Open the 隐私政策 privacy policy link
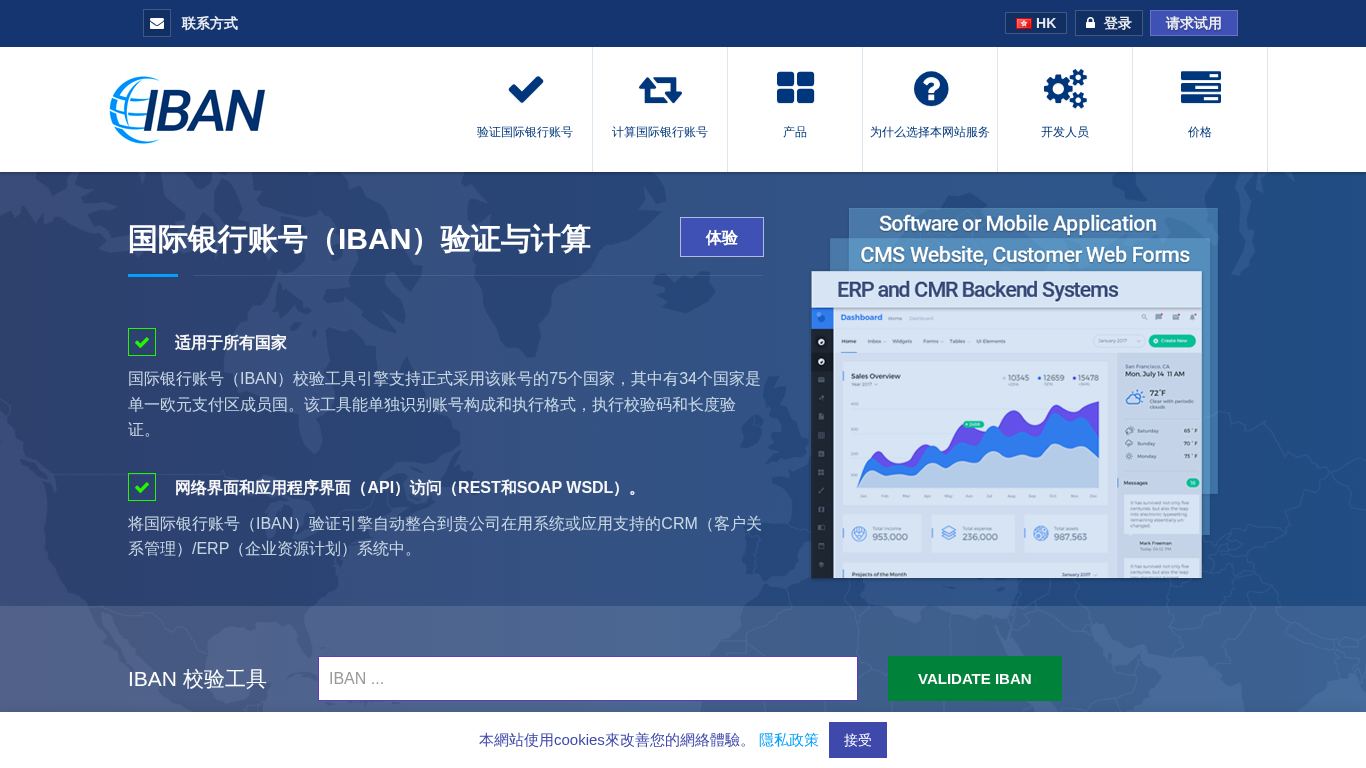 pos(789,740)
